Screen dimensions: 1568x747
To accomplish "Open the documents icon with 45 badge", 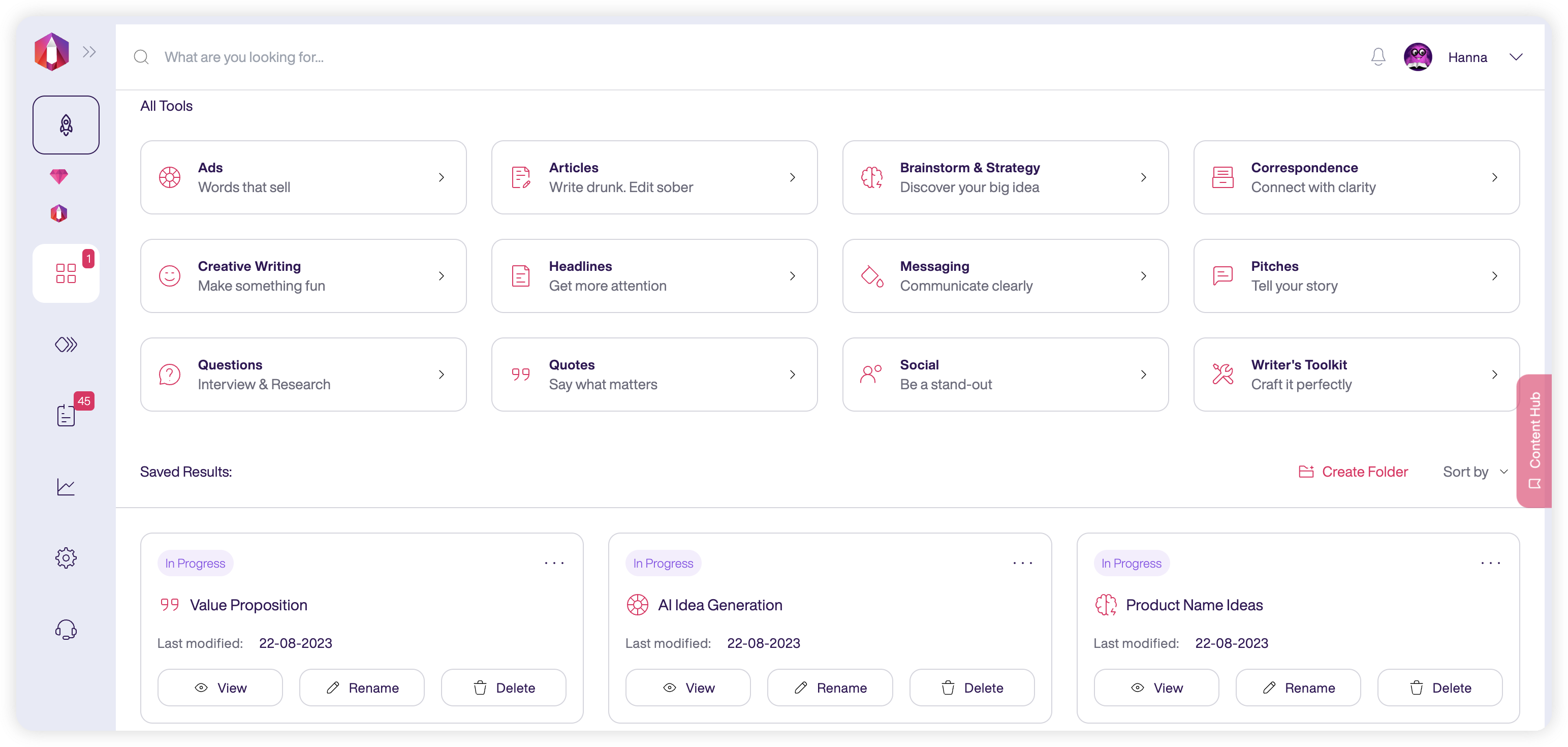I will [66, 415].
